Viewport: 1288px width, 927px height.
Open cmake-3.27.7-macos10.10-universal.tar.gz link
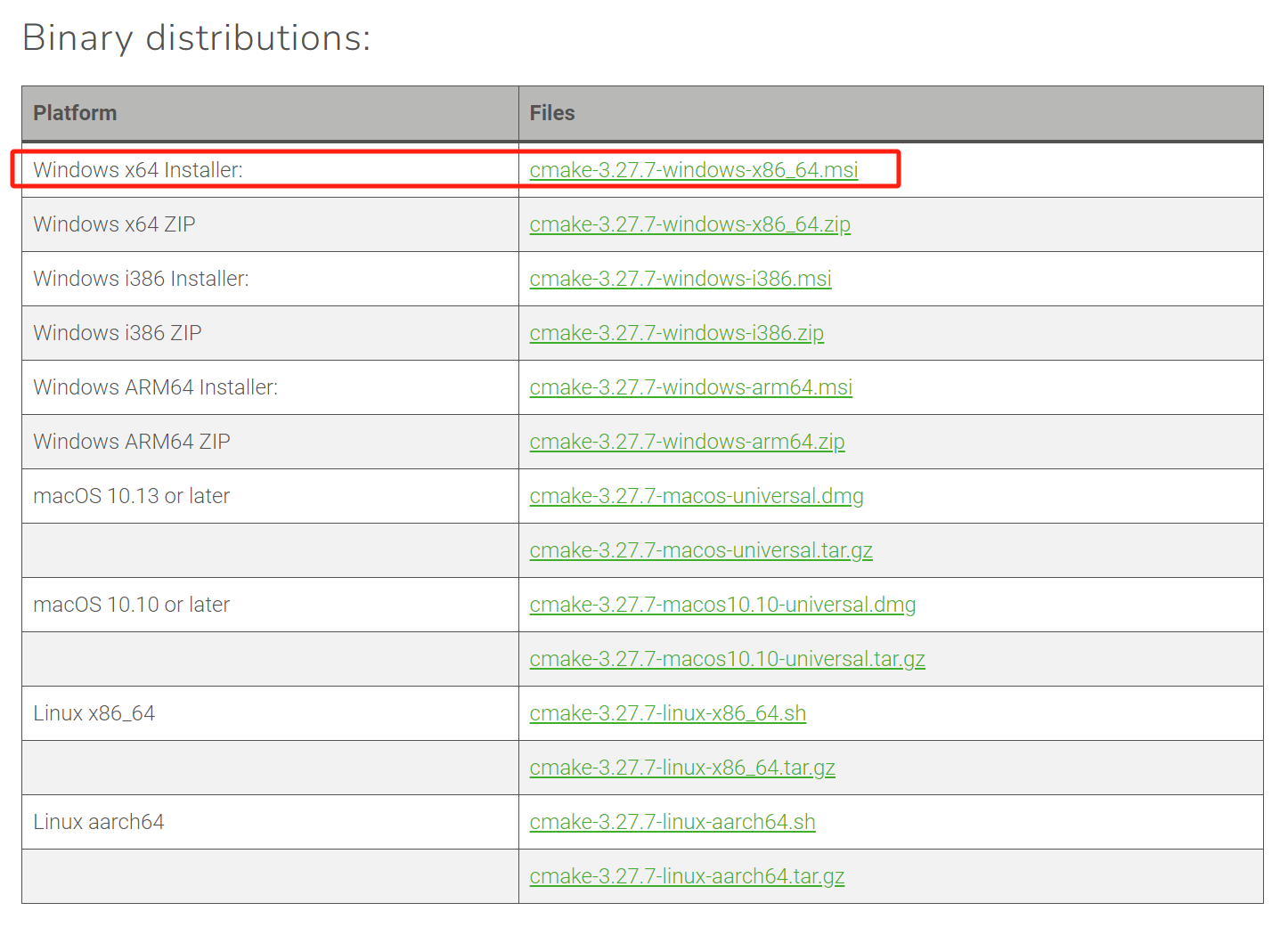click(728, 659)
